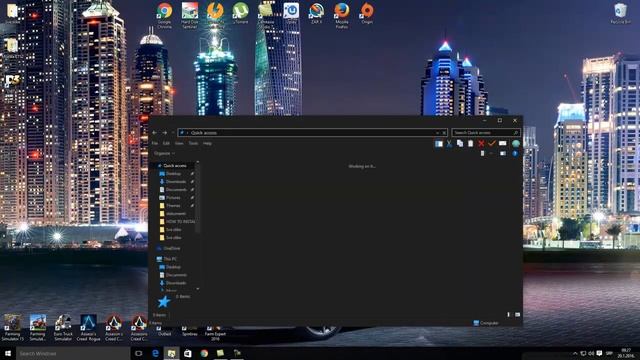Click the orange checkmark Properties toolbar icon
Image resolution: width=640 pixels, height=360 pixels.
(x=492, y=144)
